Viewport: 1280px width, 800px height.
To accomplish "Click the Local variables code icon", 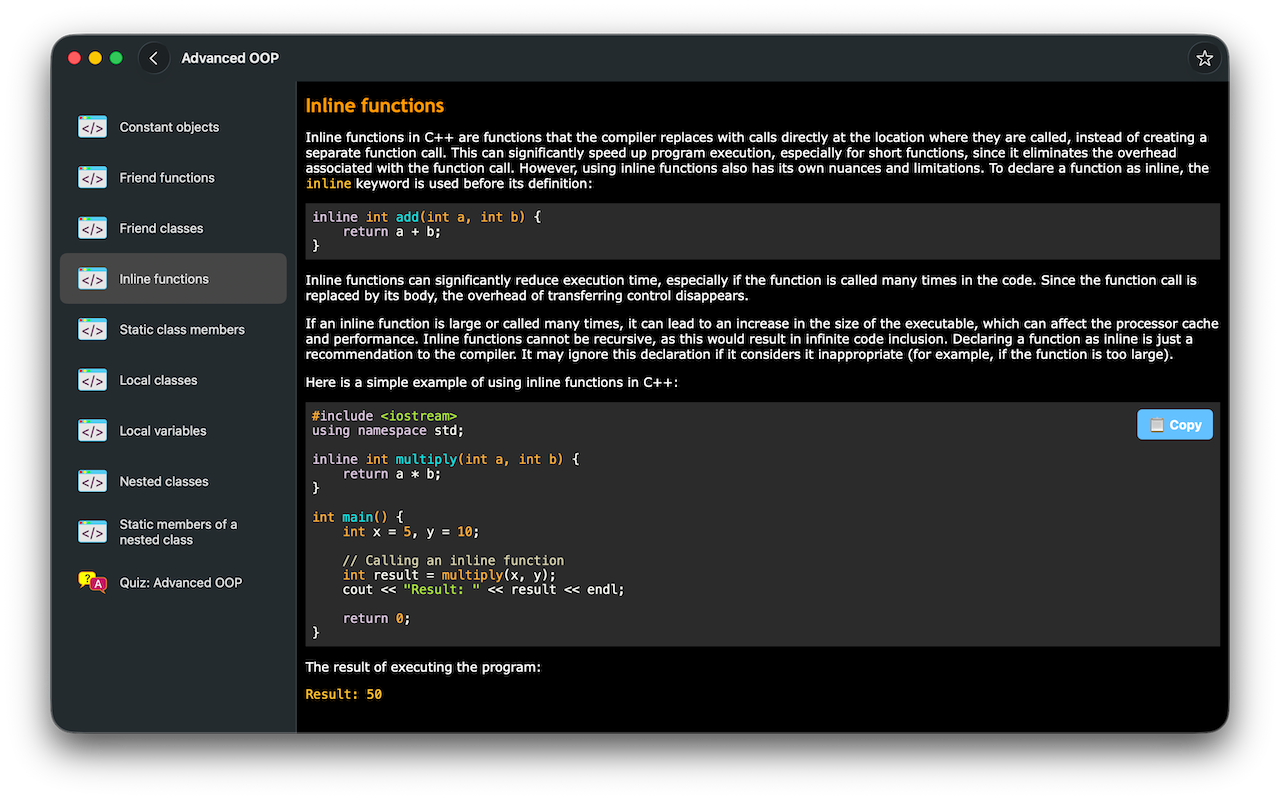I will [x=92, y=431].
